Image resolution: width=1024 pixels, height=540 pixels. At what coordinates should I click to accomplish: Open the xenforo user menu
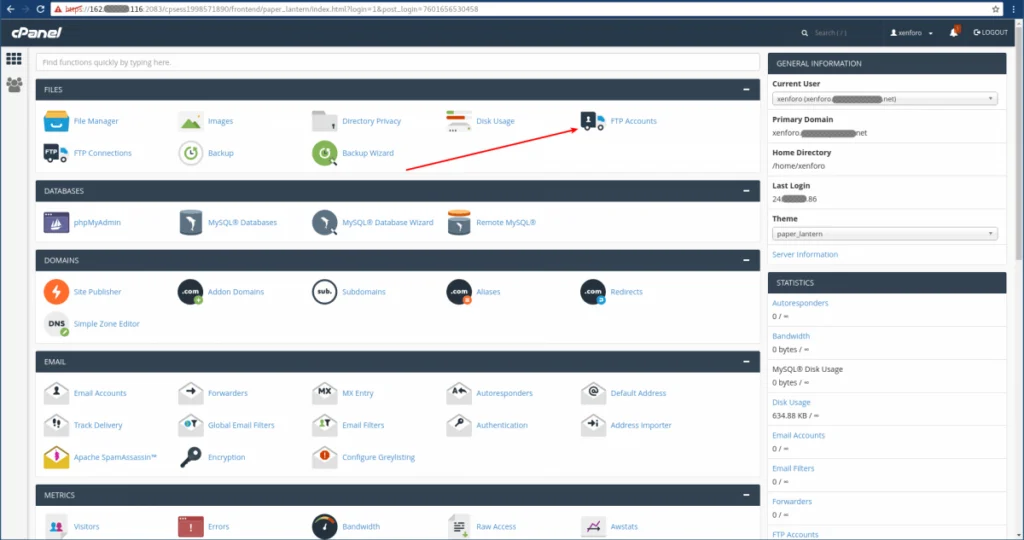point(912,33)
